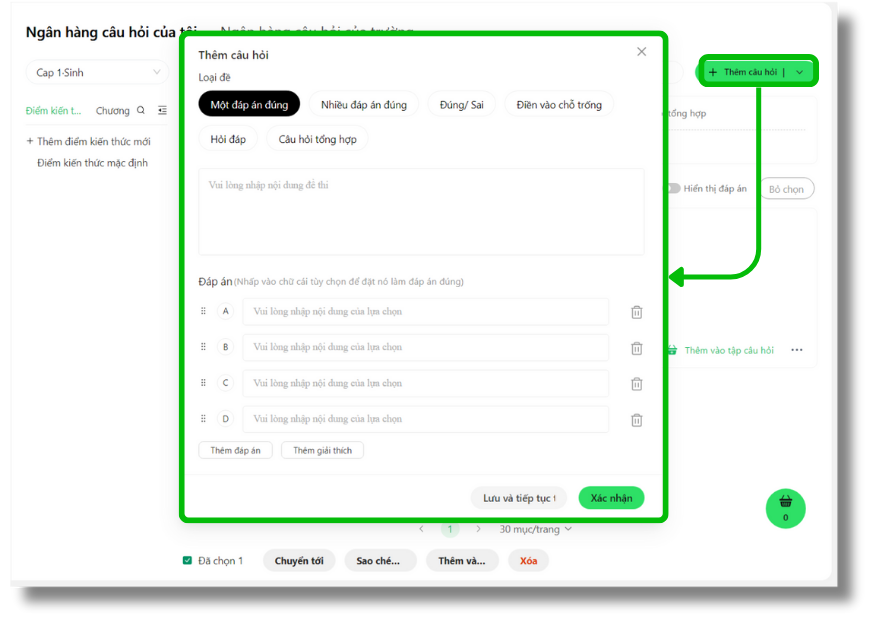Uncheck the Đã chọn 1 checkbox
This screenshot has height=619, width=877.
click(x=187, y=561)
